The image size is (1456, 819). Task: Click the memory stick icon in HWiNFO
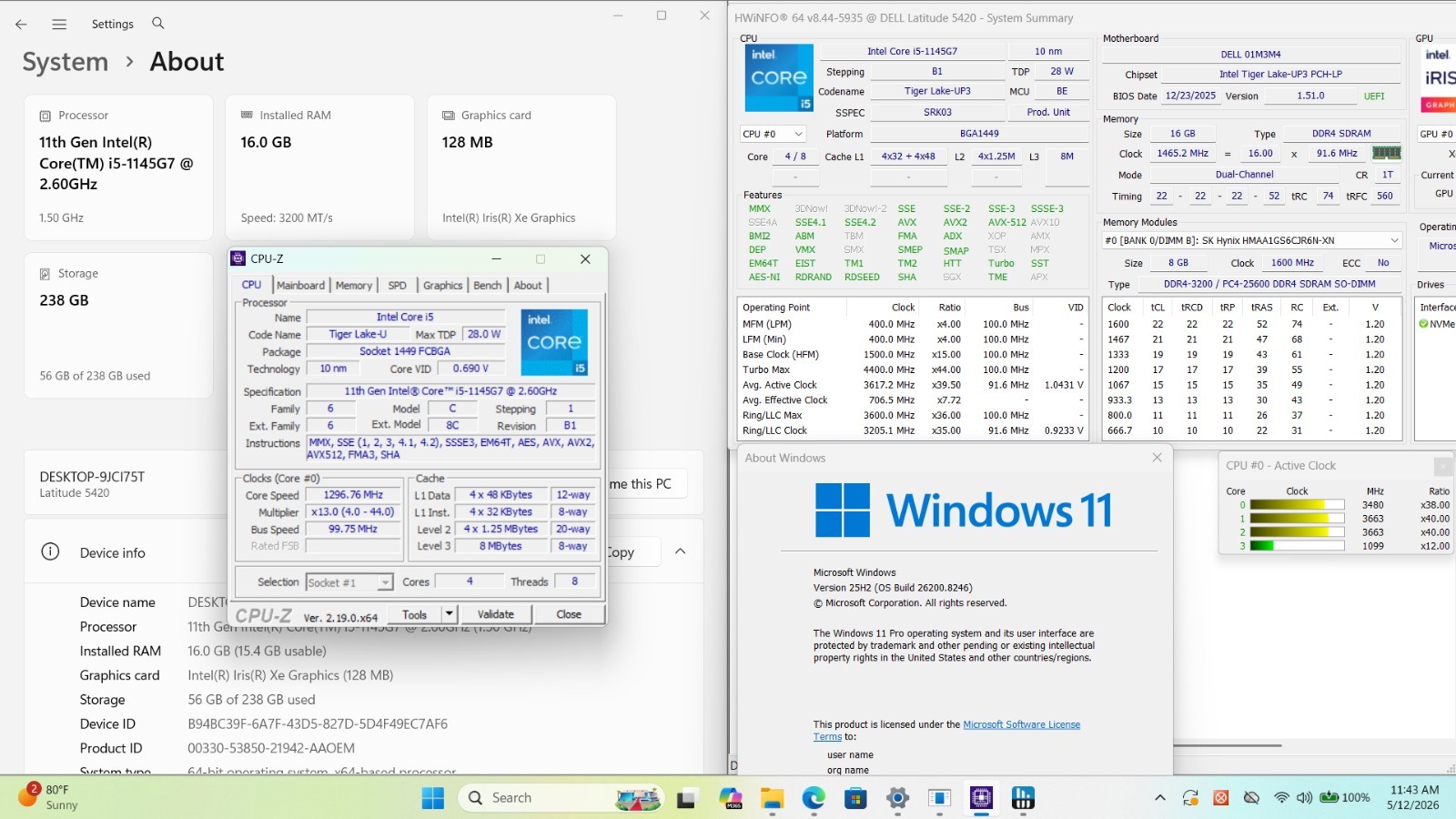click(1386, 153)
